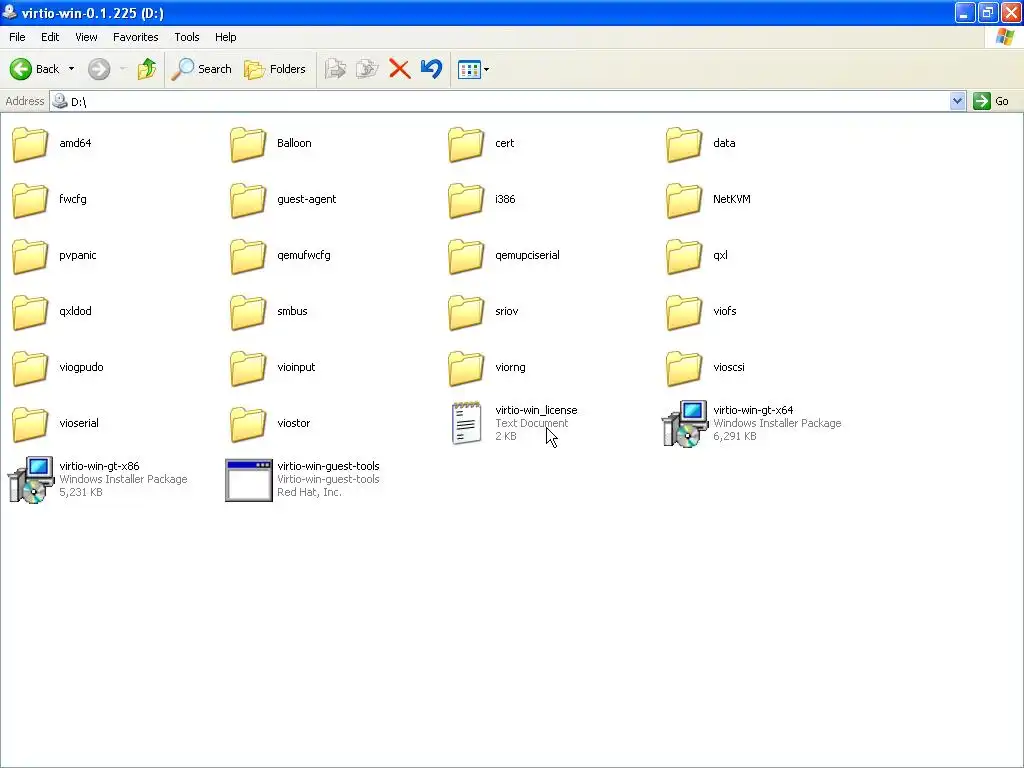
Task: Click the Copy To folder icon
Action: pos(367,69)
